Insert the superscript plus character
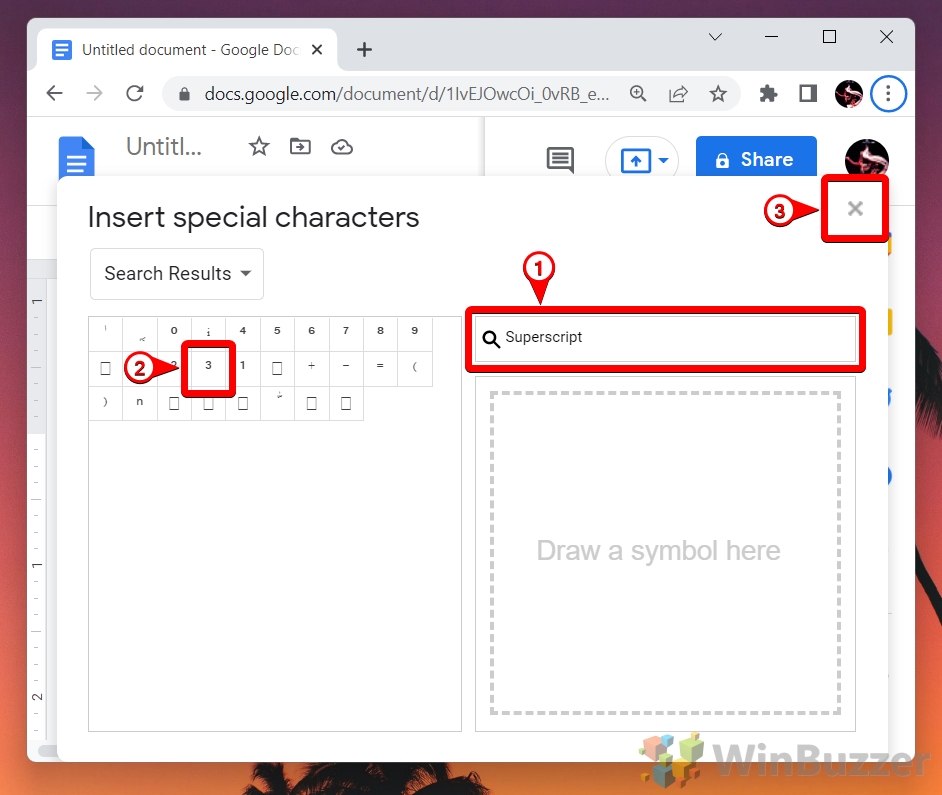This screenshot has width=942, height=795. click(x=311, y=368)
